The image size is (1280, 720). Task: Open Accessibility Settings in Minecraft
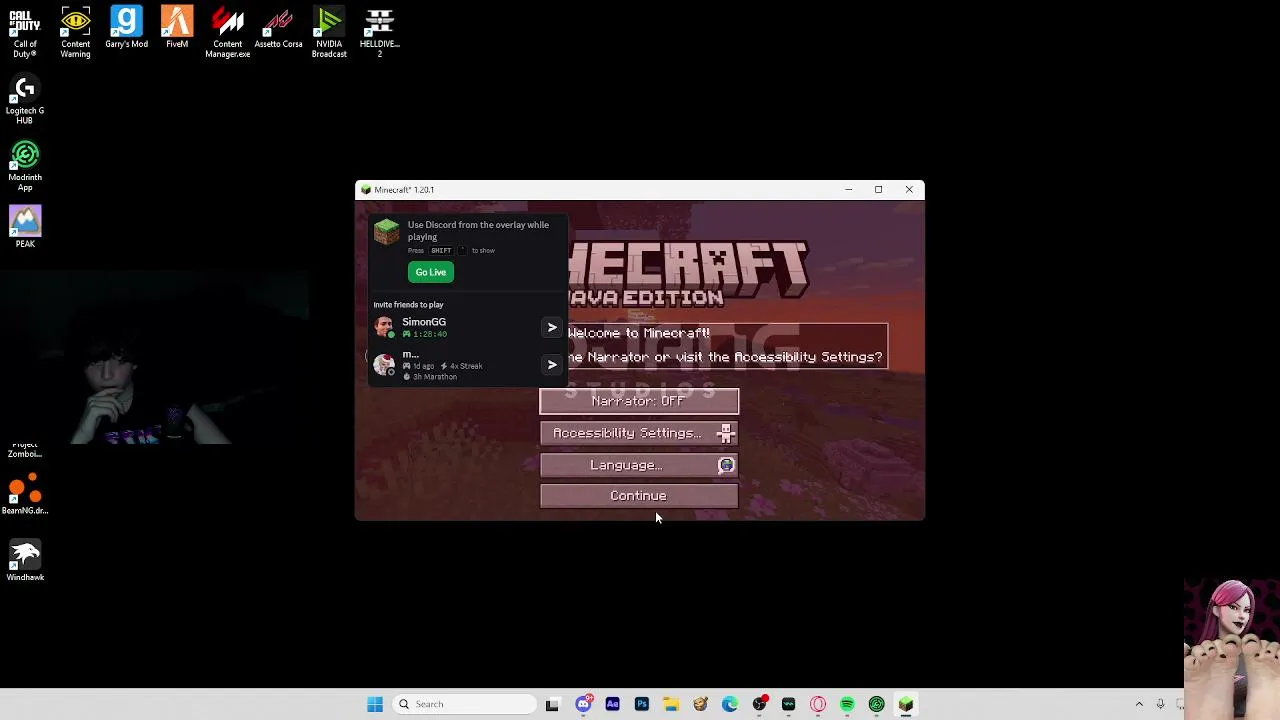(639, 433)
